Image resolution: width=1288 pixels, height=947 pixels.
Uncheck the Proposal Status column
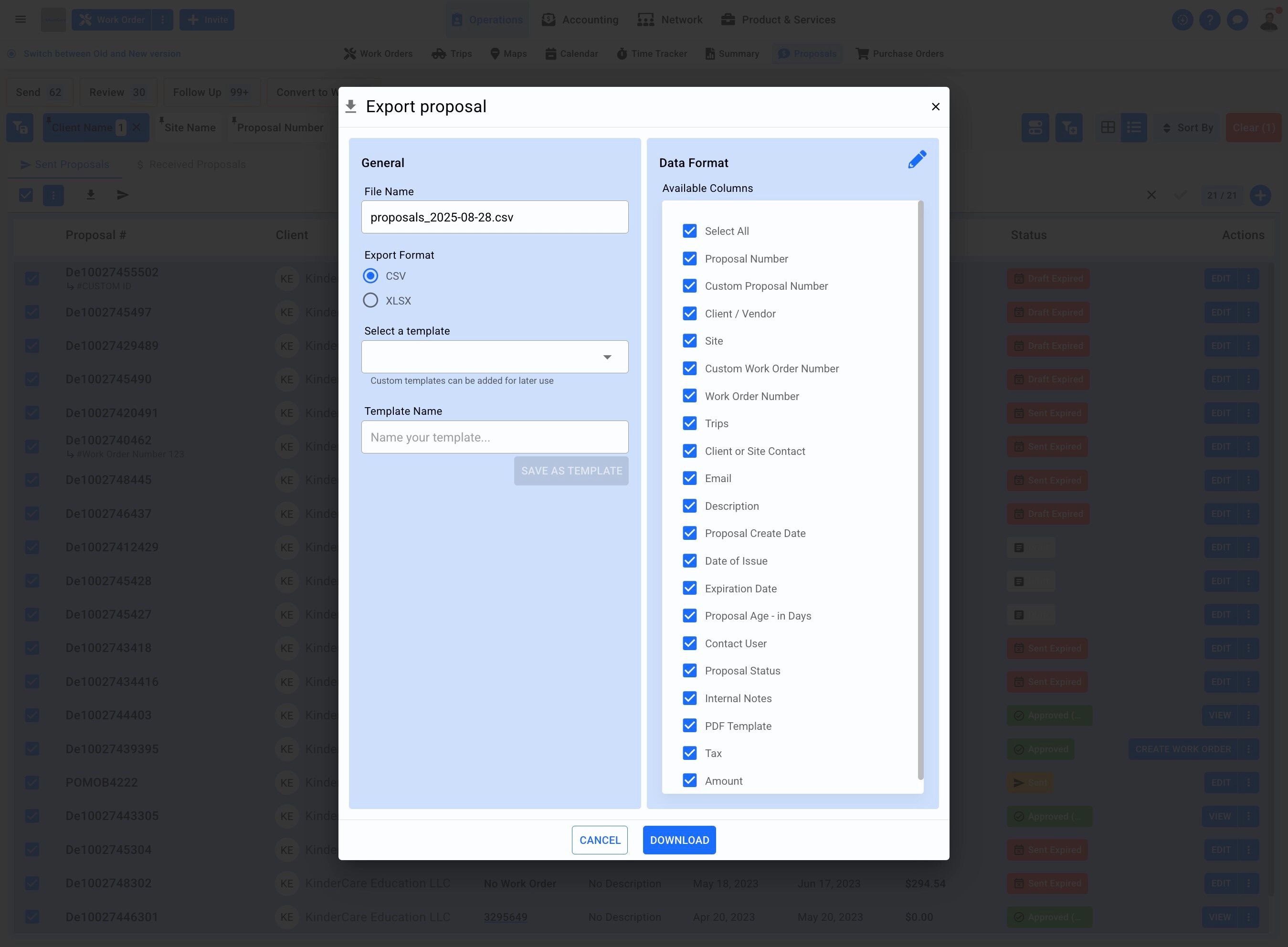pos(689,671)
